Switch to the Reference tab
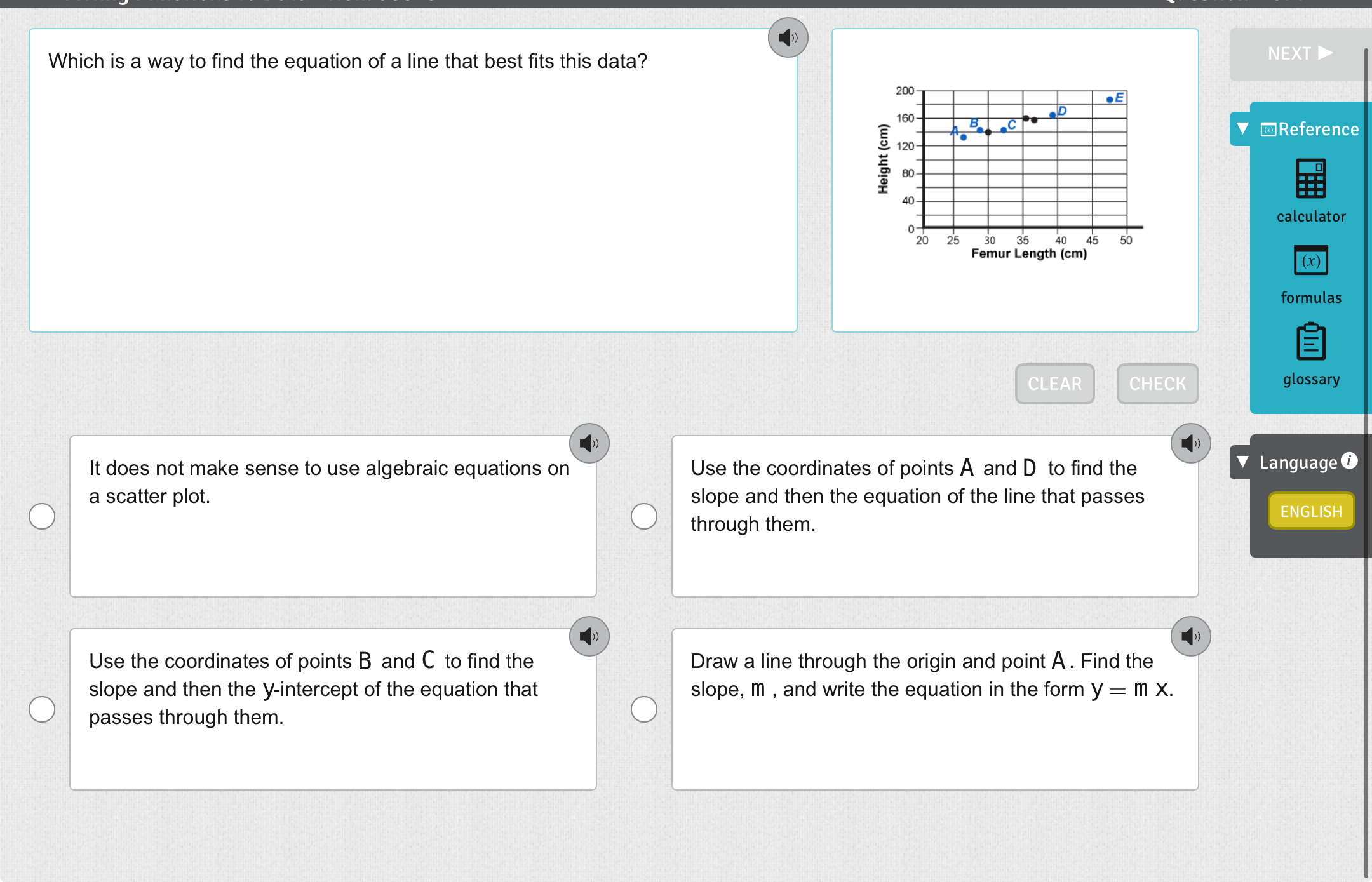The height and width of the screenshot is (882, 1372). 1316,128
